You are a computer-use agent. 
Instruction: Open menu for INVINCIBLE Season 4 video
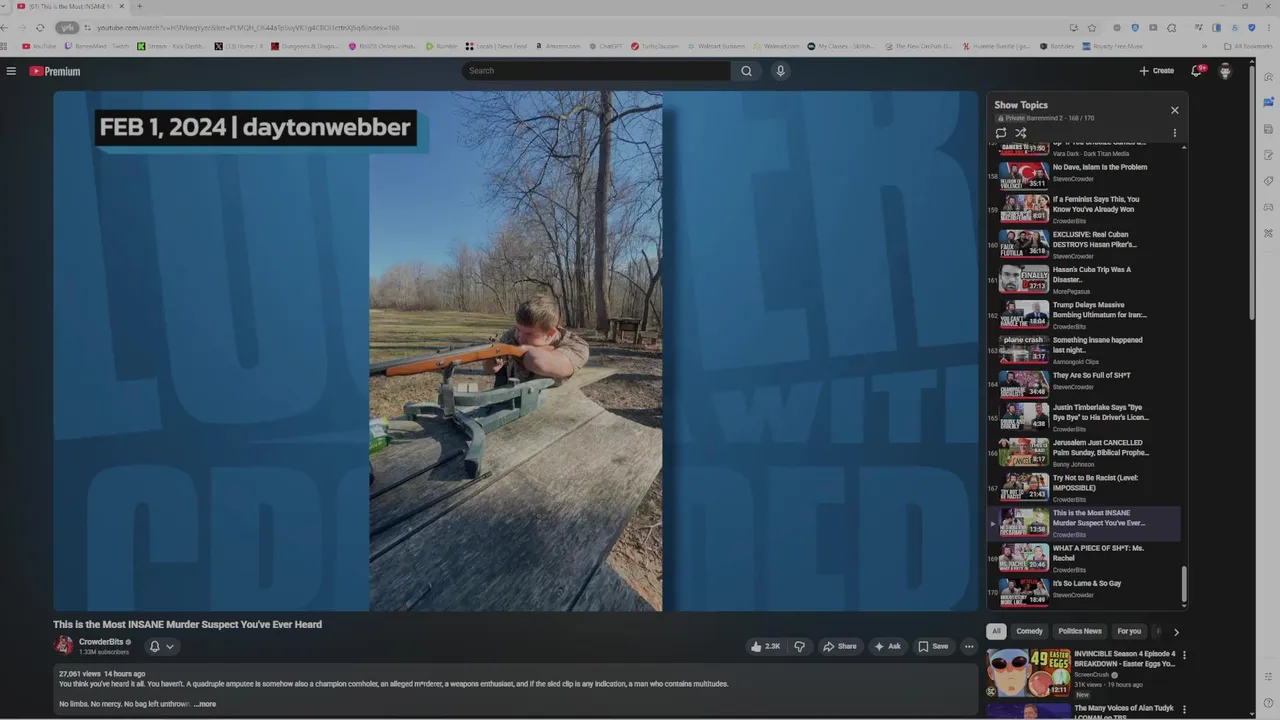(x=1185, y=656)
